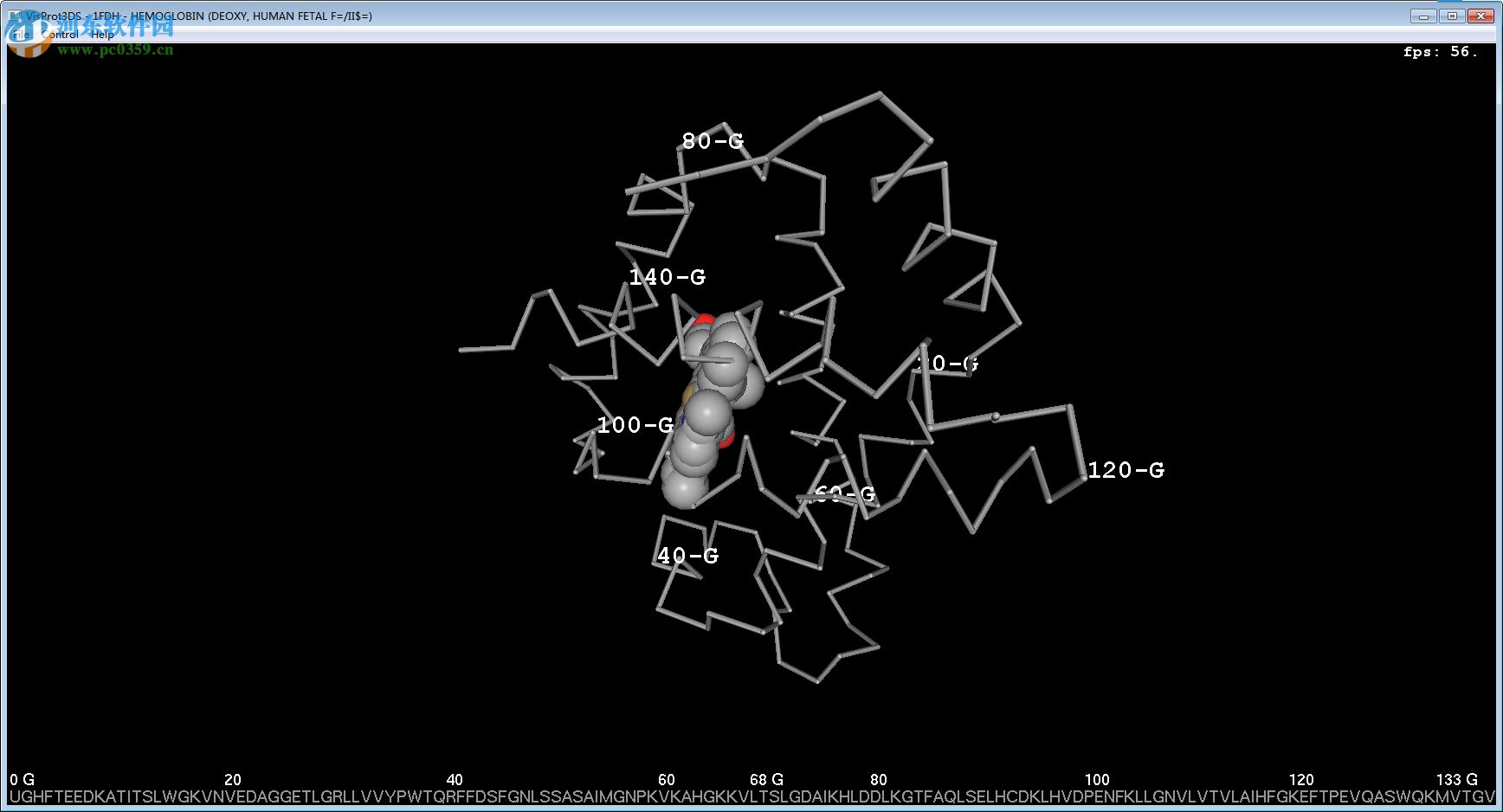Screen dimensions: 1503x812
Task: Click the 100 mark on the sequence ruler
Action: (1097, 780)
